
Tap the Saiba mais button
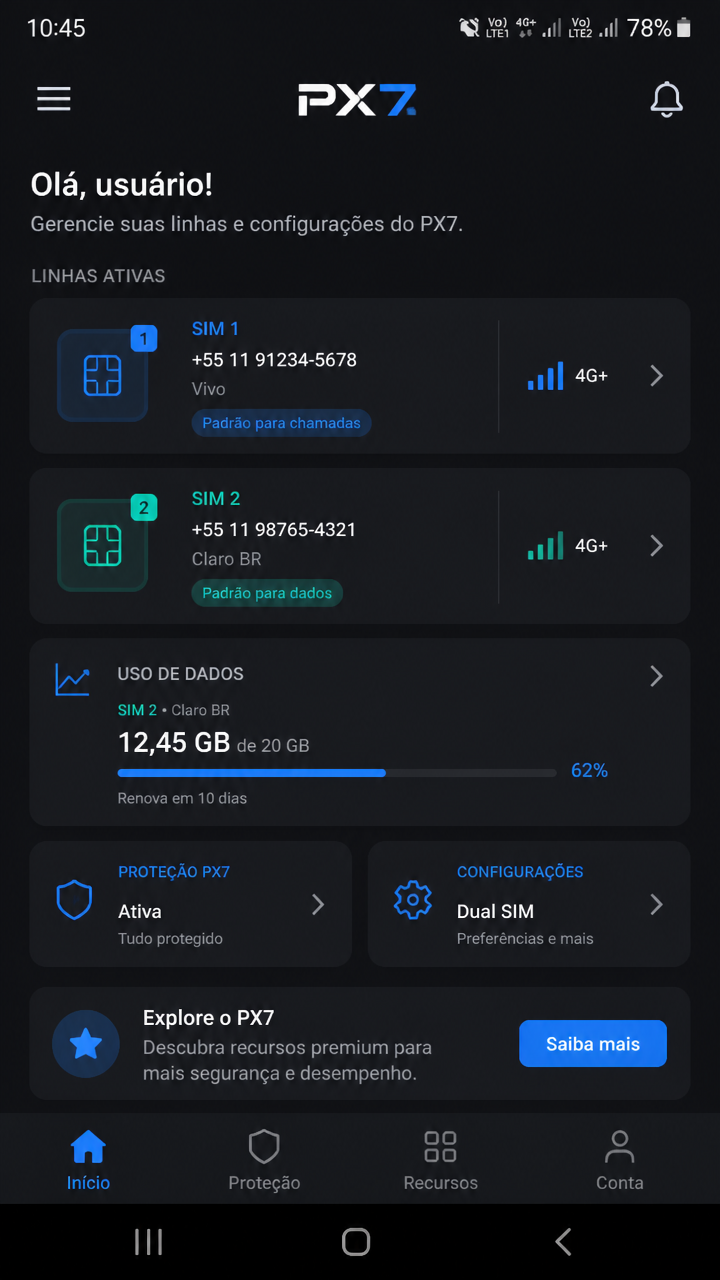(593, 1044)
